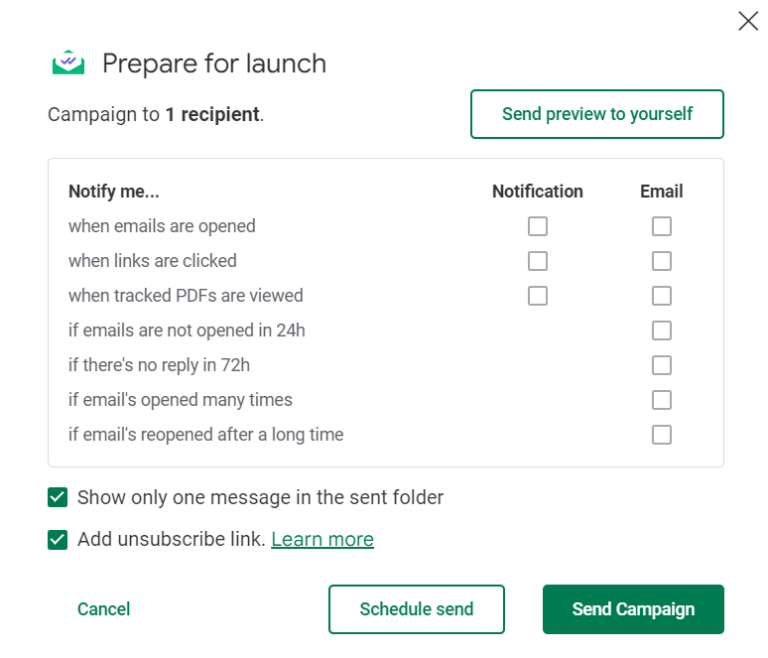Click the Schedule send button

(x=416, y=609)
